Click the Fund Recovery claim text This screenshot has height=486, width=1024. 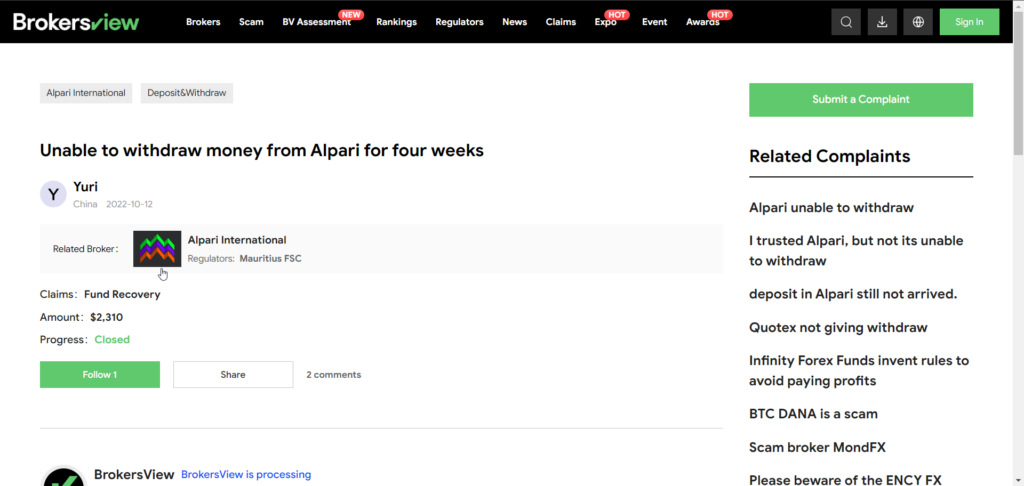click(122, 295)
